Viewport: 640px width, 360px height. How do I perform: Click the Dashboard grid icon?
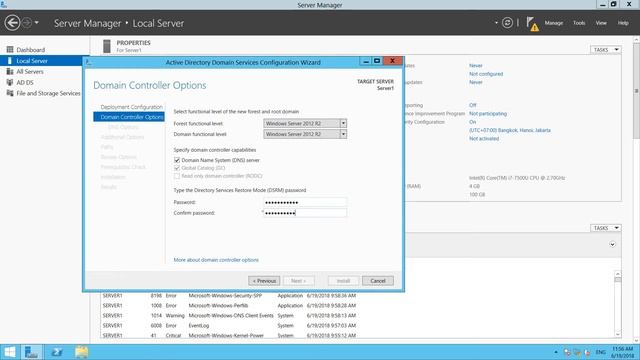(x=10, y=50)
